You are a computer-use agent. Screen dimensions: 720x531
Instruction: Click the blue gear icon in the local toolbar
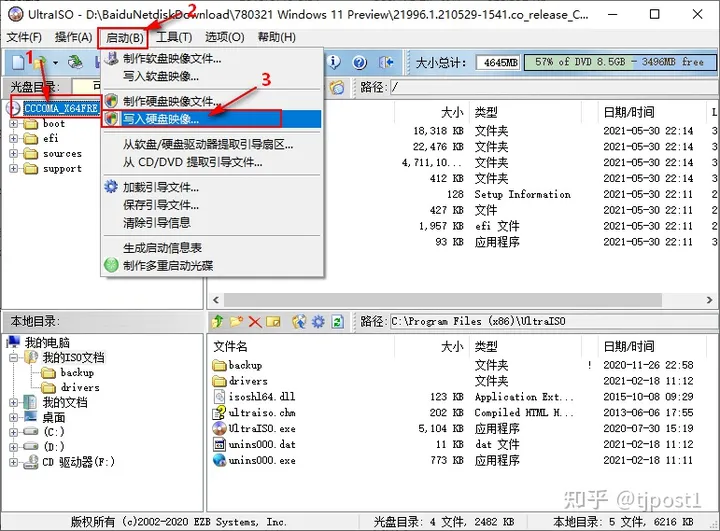click(x=318, y=322)
